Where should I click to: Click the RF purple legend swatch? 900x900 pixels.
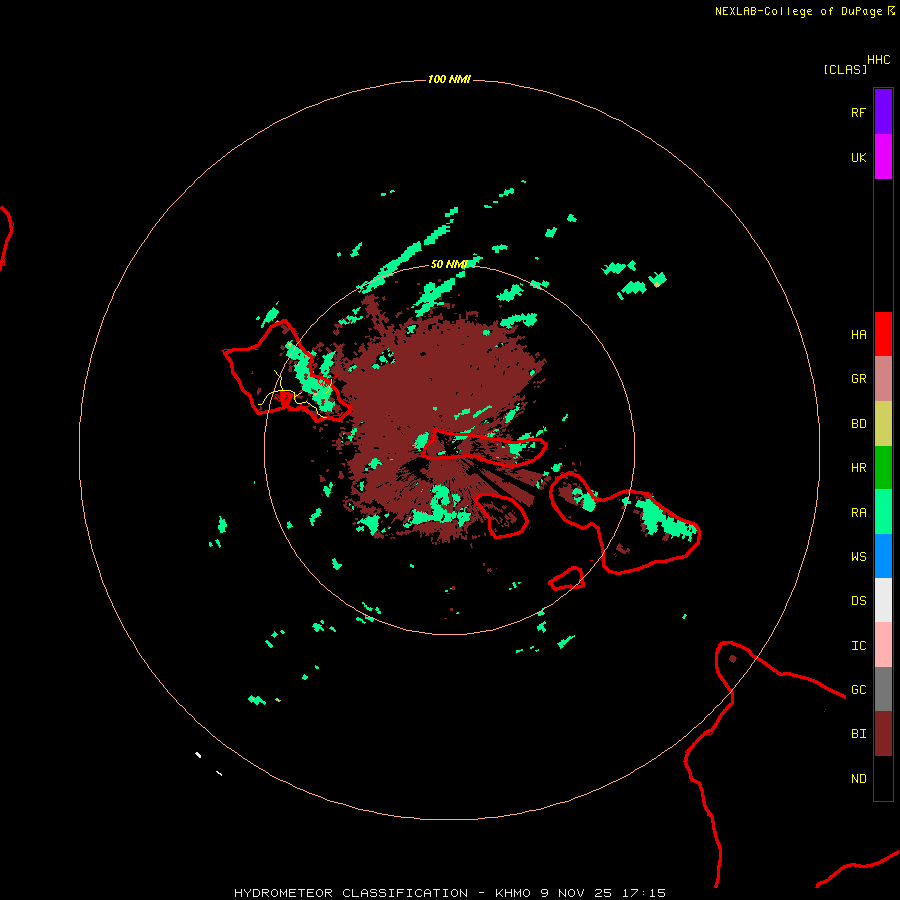point(883,112)
